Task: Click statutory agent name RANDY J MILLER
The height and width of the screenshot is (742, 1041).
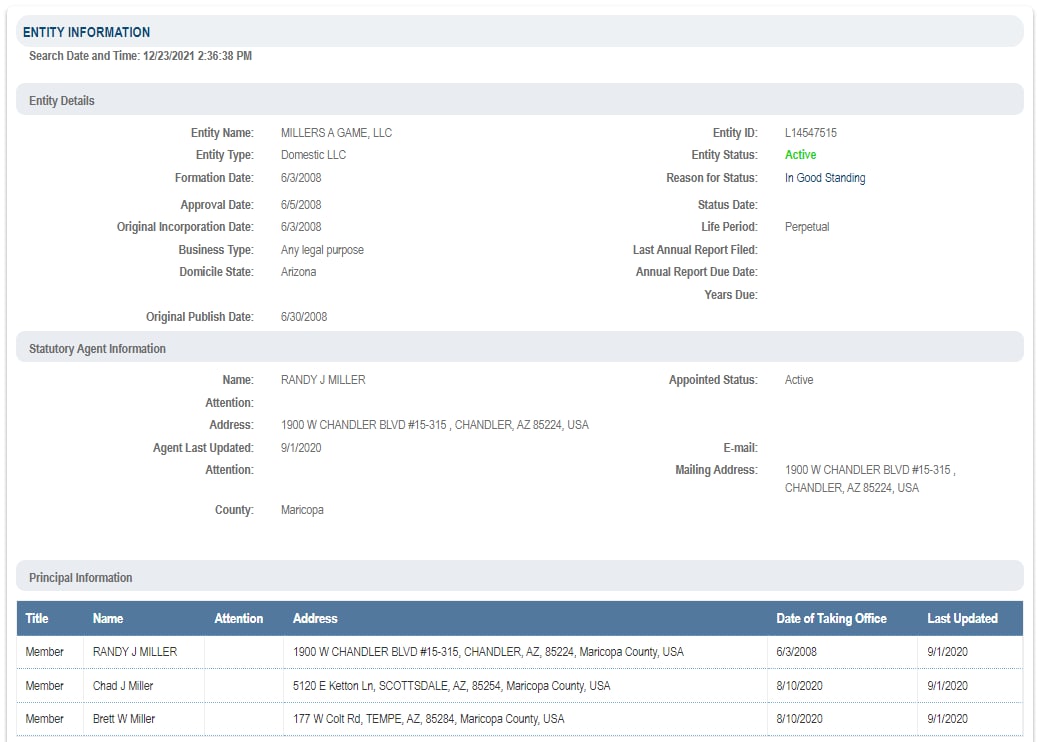Action: pyautogui.click(x=323, y=380)
